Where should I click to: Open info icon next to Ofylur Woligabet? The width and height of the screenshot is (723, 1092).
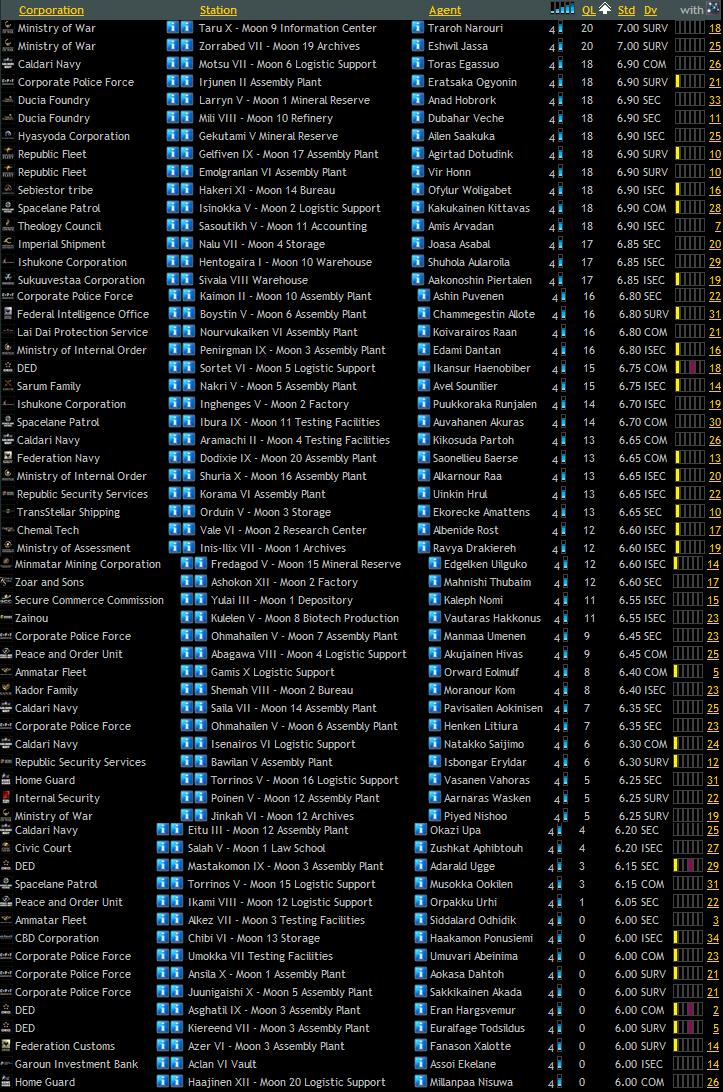[x=417, y=190]
